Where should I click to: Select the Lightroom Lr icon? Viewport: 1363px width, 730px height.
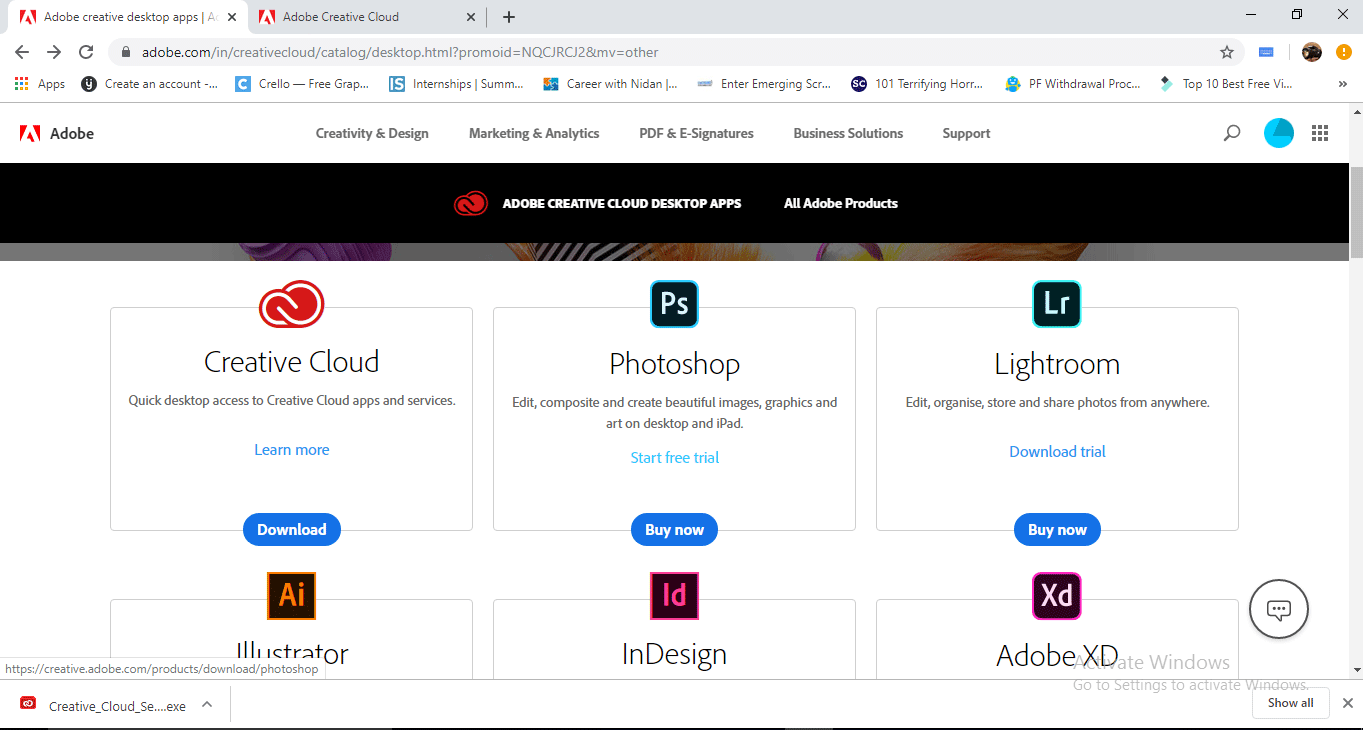tap(1057, 304)
